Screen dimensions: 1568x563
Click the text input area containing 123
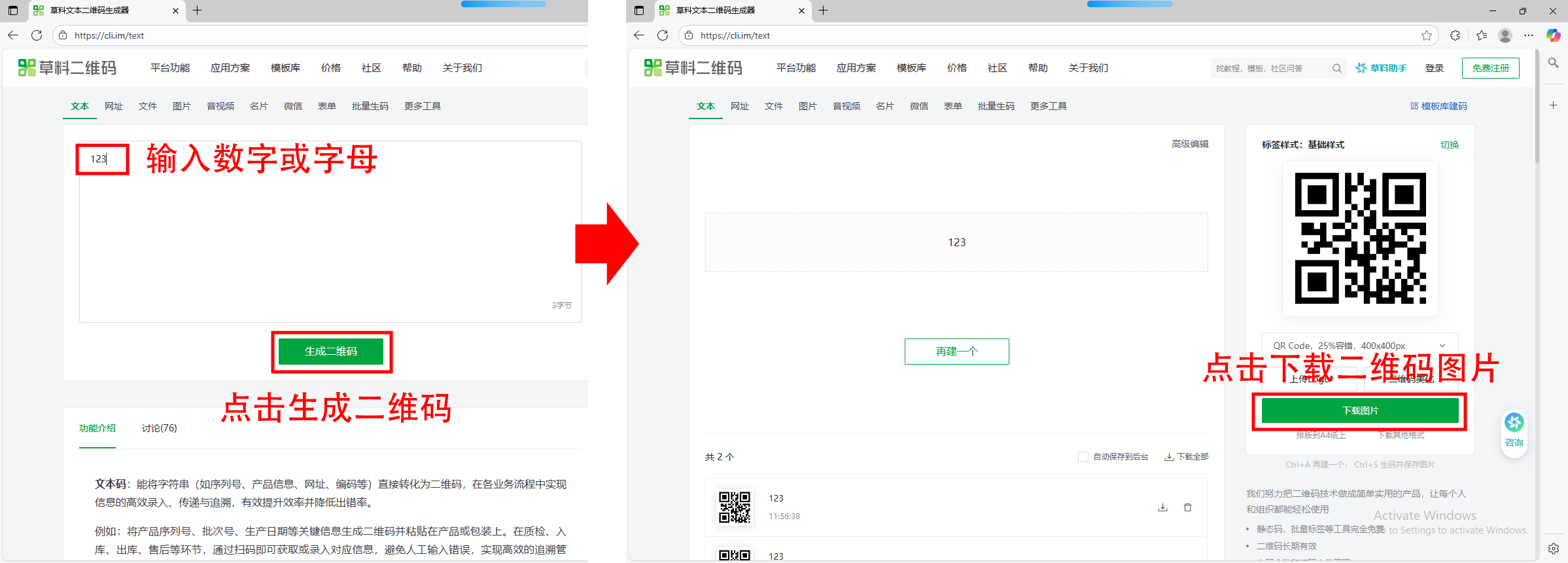[330, 232]
